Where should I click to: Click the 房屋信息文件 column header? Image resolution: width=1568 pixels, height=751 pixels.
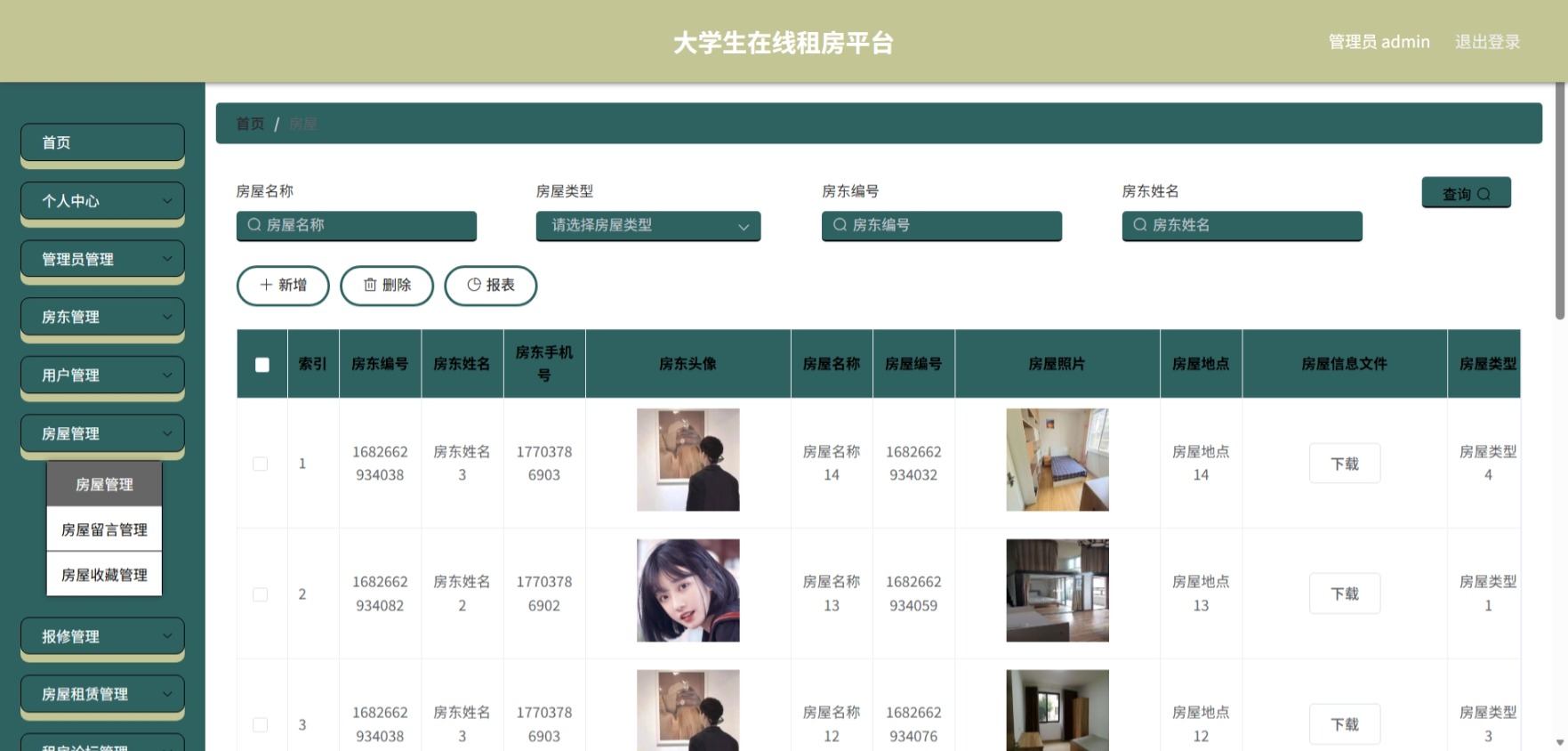tap(1344, 364)
